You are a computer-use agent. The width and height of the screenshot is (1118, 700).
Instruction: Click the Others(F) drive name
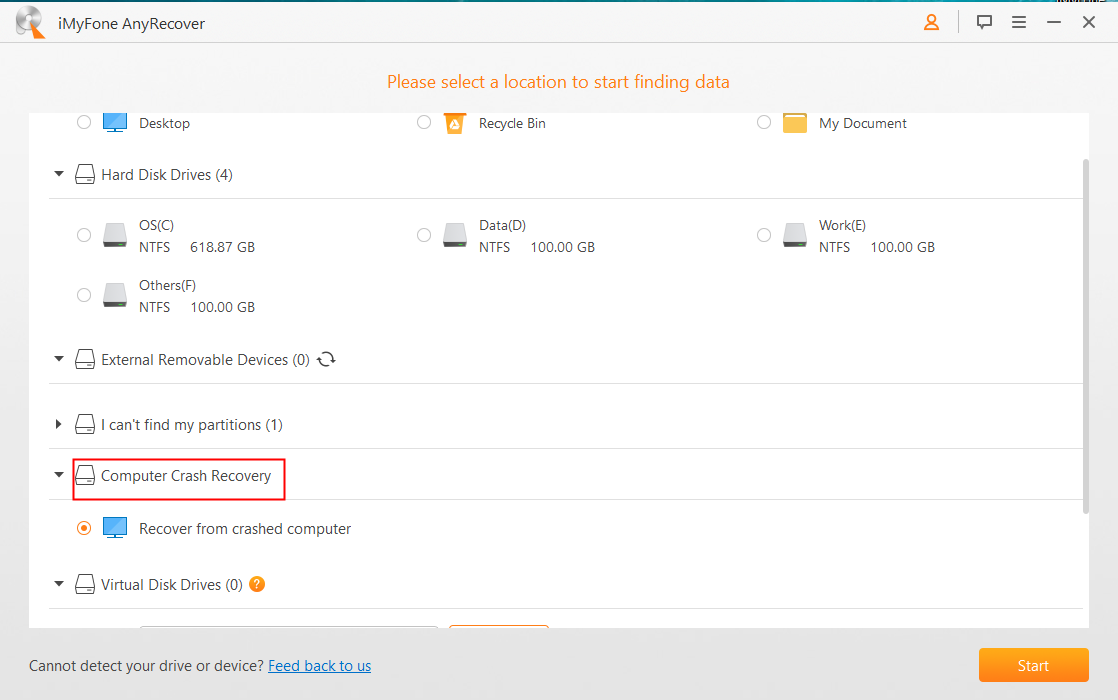[x=168, y=285]
